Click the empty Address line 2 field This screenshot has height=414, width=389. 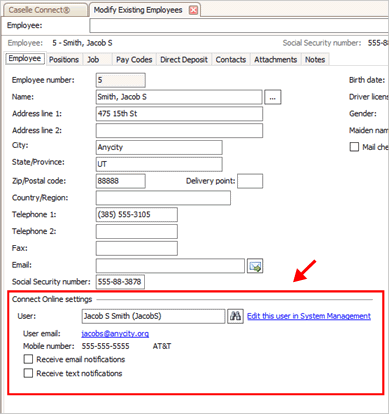point(179,130)
